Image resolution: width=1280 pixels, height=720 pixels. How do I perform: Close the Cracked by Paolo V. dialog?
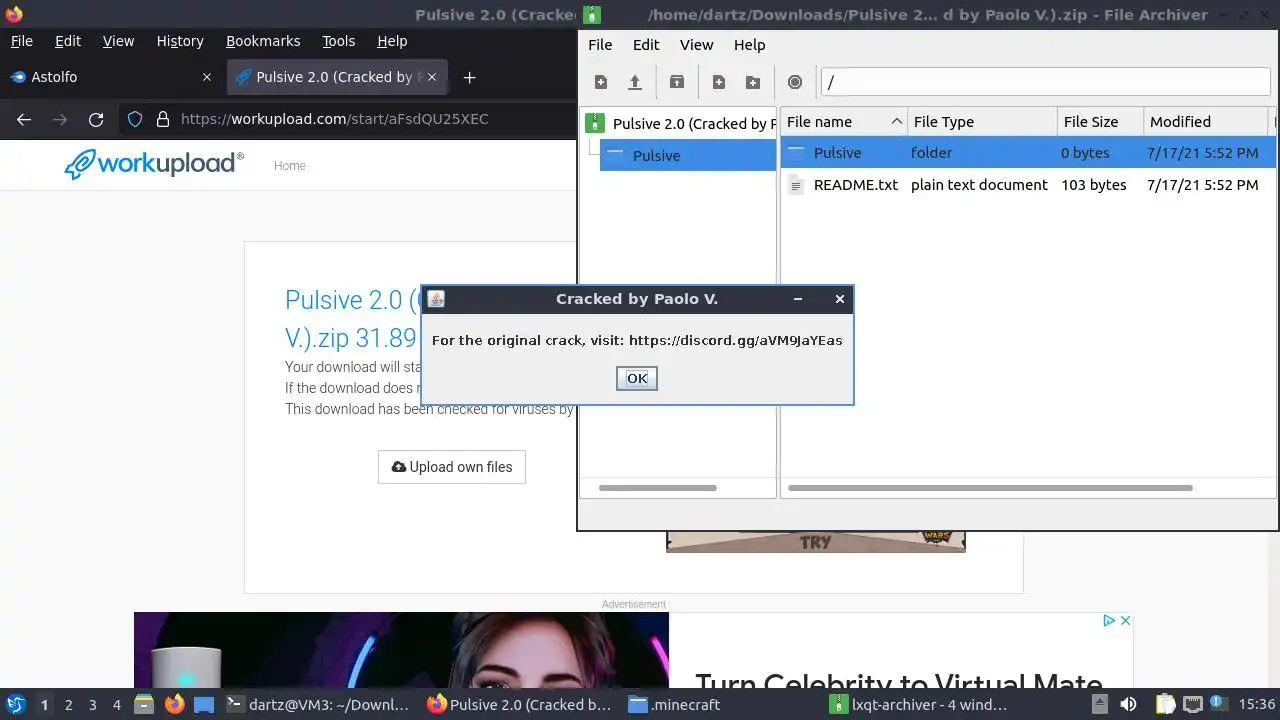839,298
